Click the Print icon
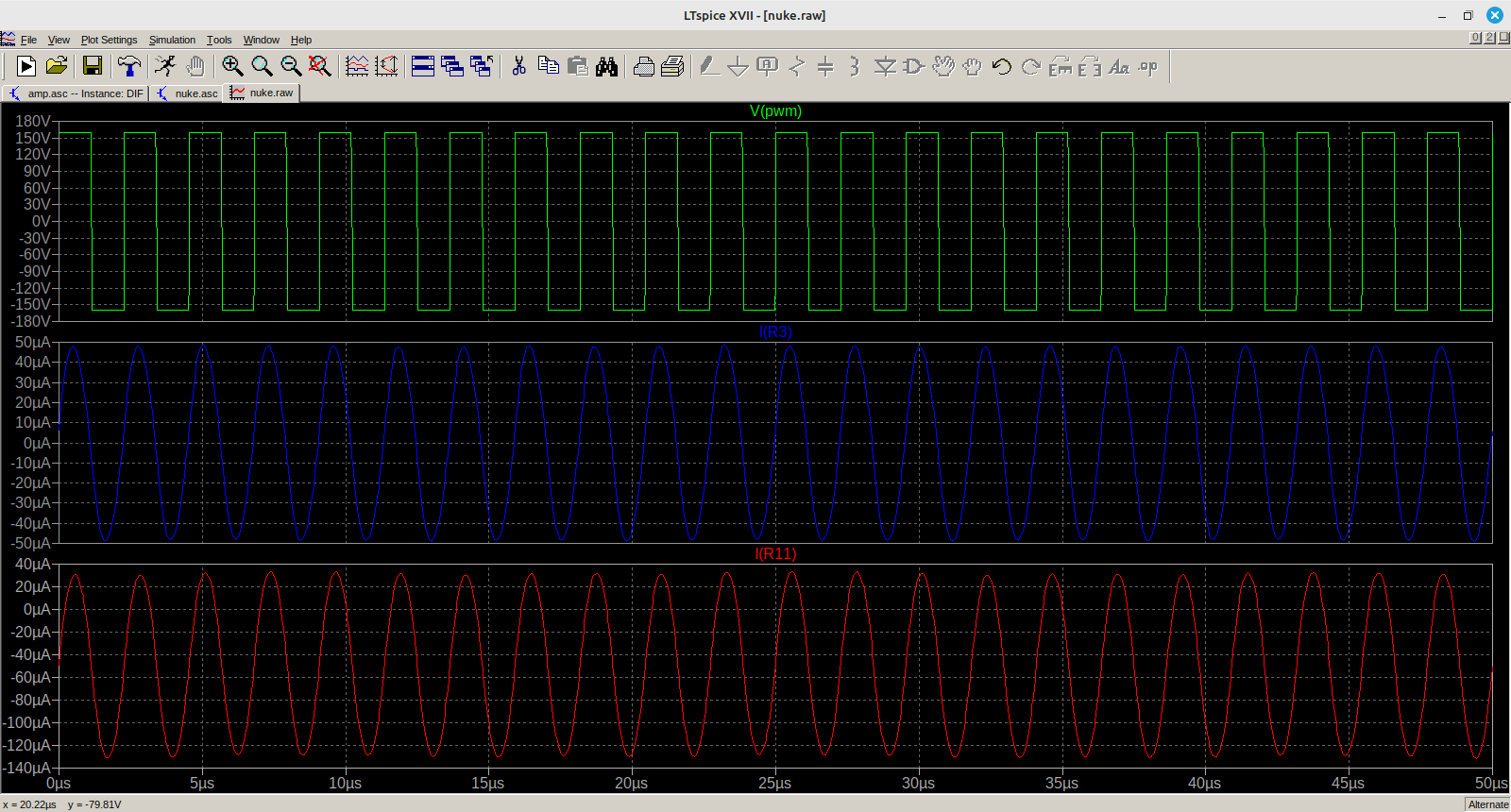This screenshot has width=1511, height=812. coord(672,66)
